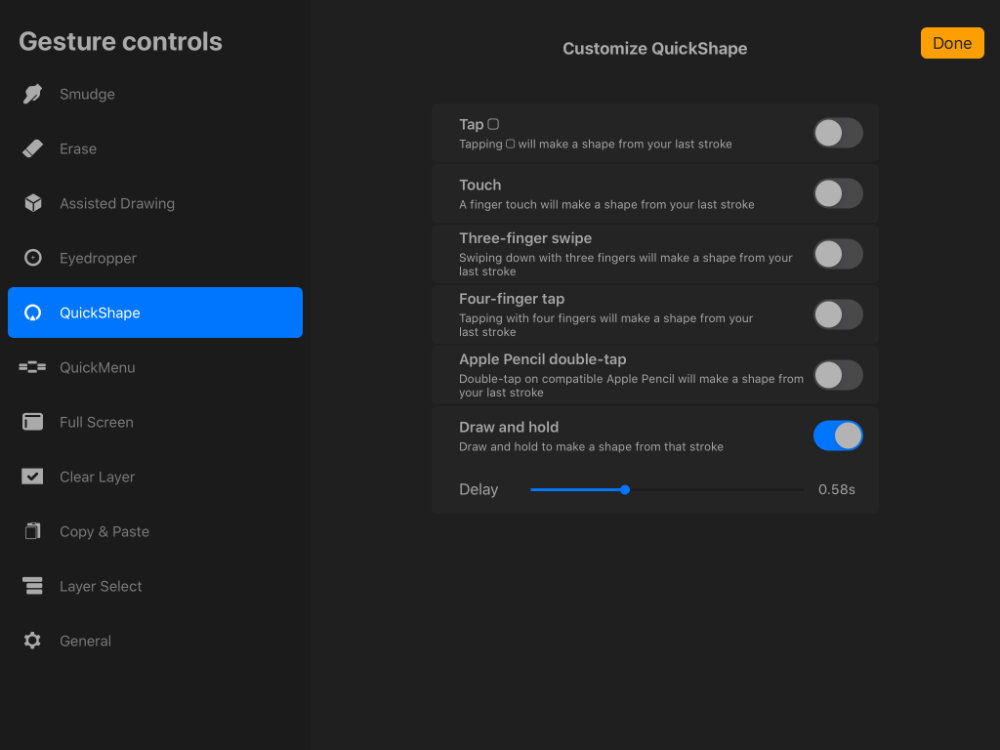Viewport: 1000px width, 750px height.
Task: Turn on the Touch toggle
Action: coord(838,194)
